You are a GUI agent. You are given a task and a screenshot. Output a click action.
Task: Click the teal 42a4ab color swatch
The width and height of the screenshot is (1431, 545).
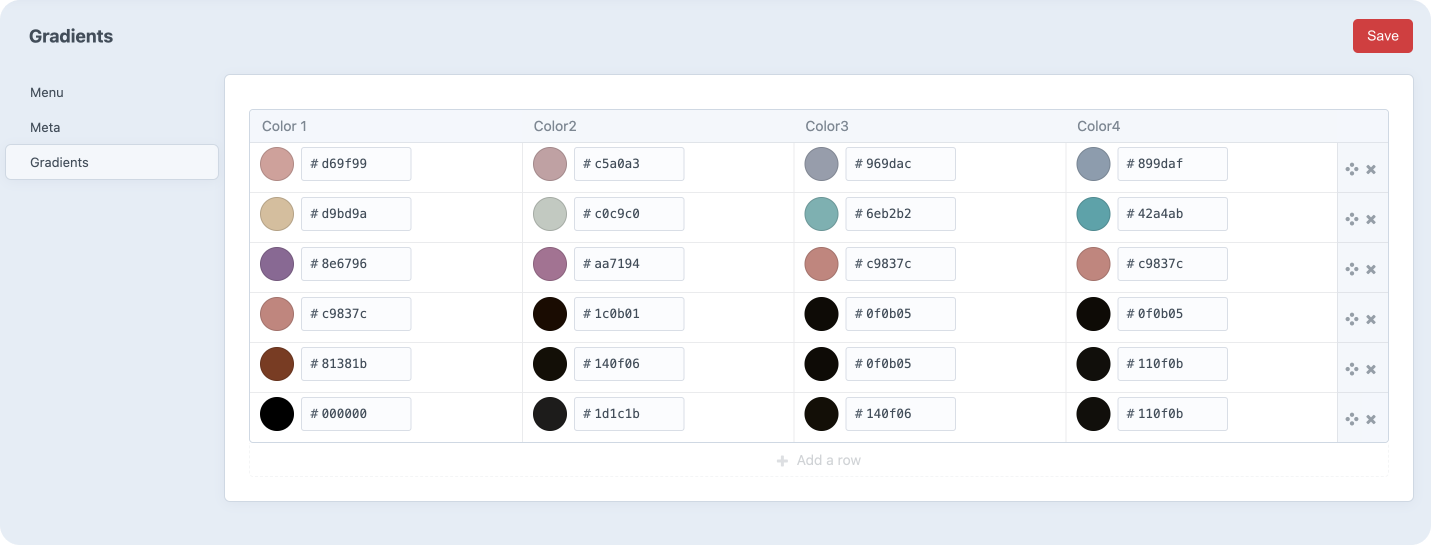click(x=1093, y=214)
